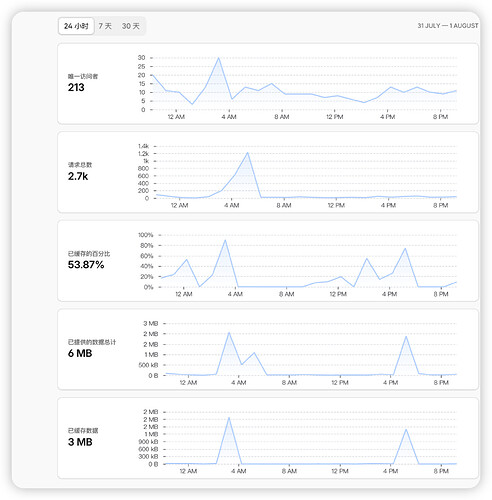The image size is (492, 500).
Task: Click the first peak in data served chart
Action: point(229,333)
